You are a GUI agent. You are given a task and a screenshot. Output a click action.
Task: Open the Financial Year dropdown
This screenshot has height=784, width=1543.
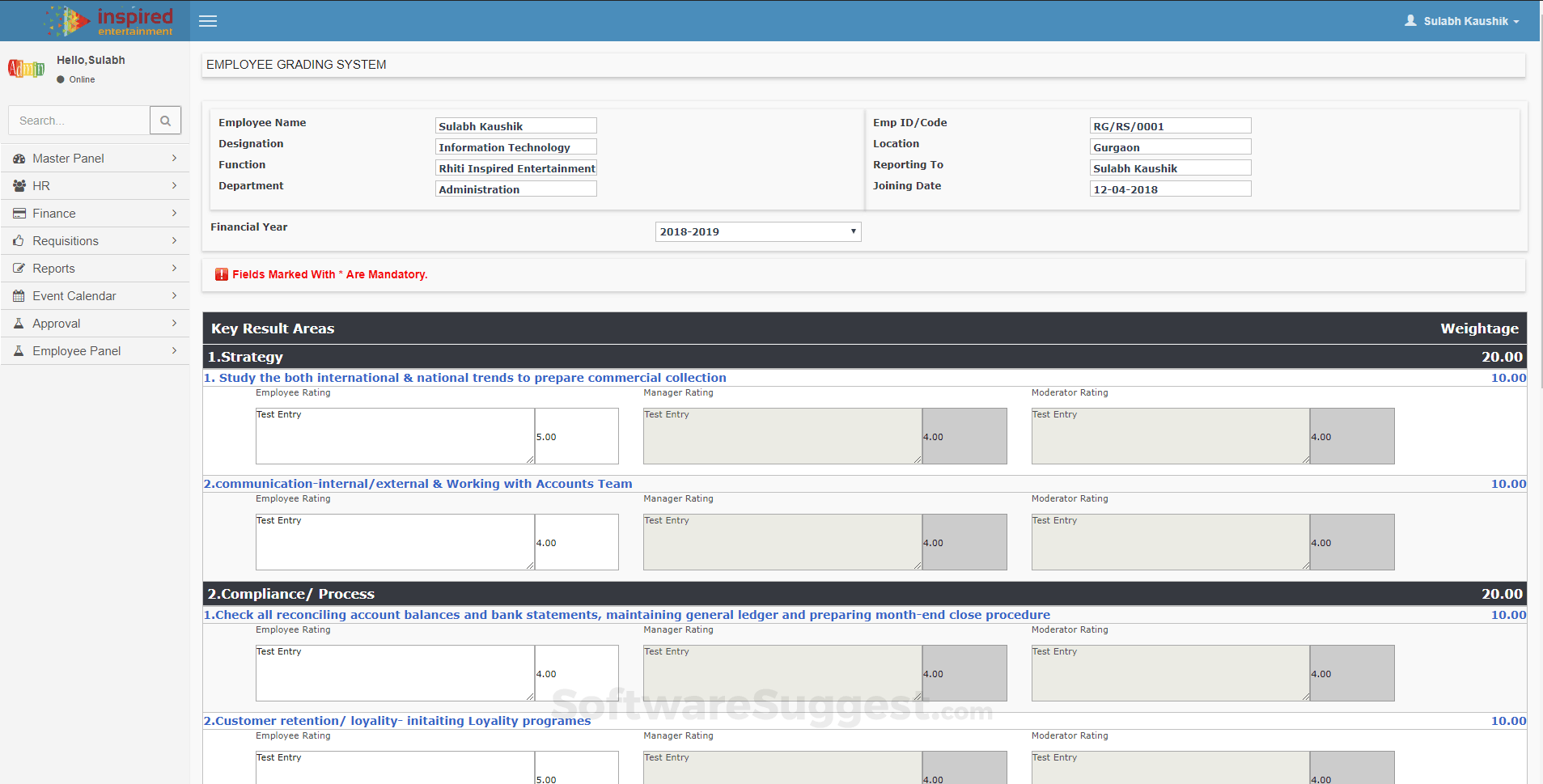coord(757,232)
